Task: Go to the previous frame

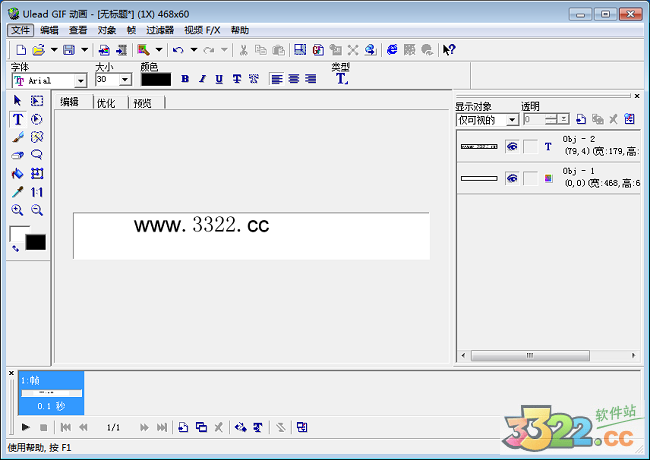Action: point(83,427)
